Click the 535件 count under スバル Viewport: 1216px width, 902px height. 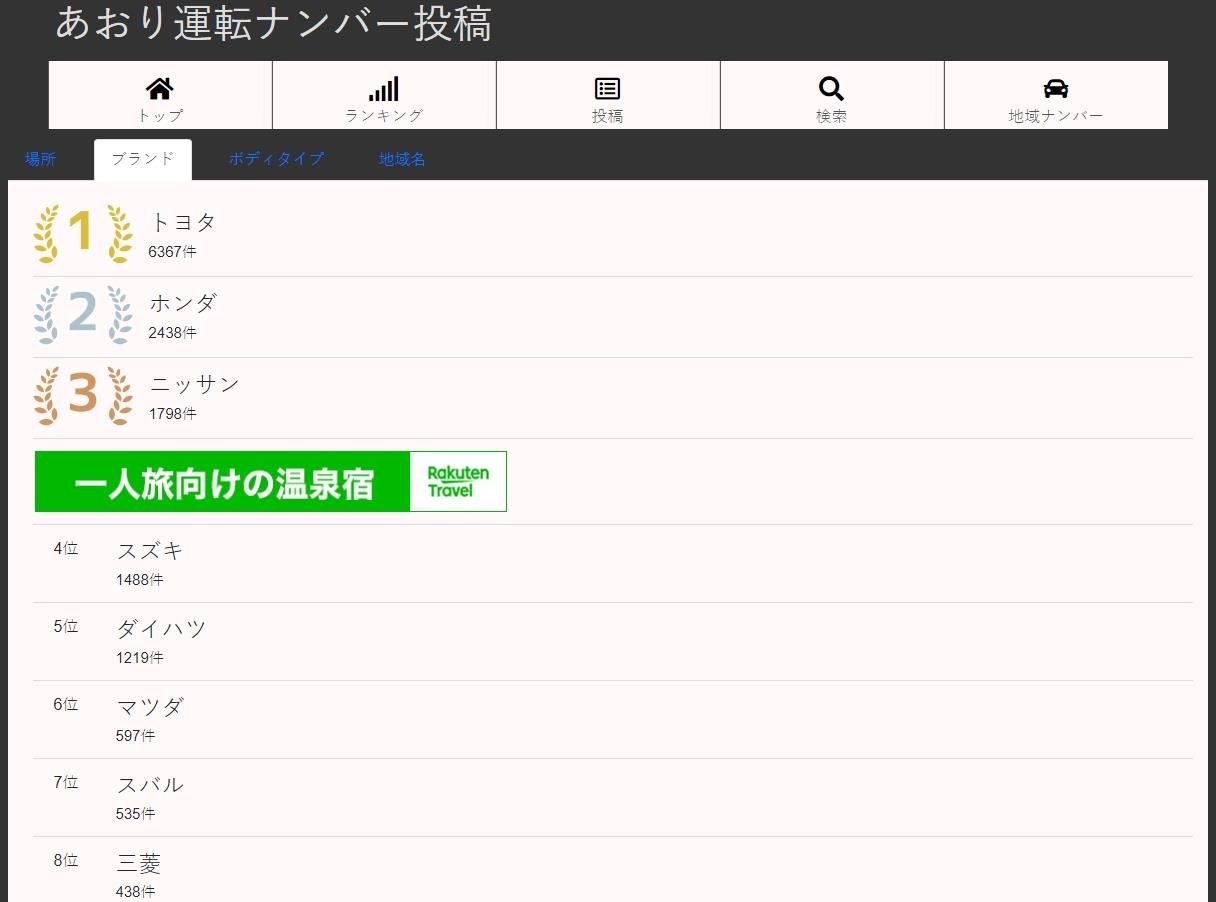[x=136, y=814]
